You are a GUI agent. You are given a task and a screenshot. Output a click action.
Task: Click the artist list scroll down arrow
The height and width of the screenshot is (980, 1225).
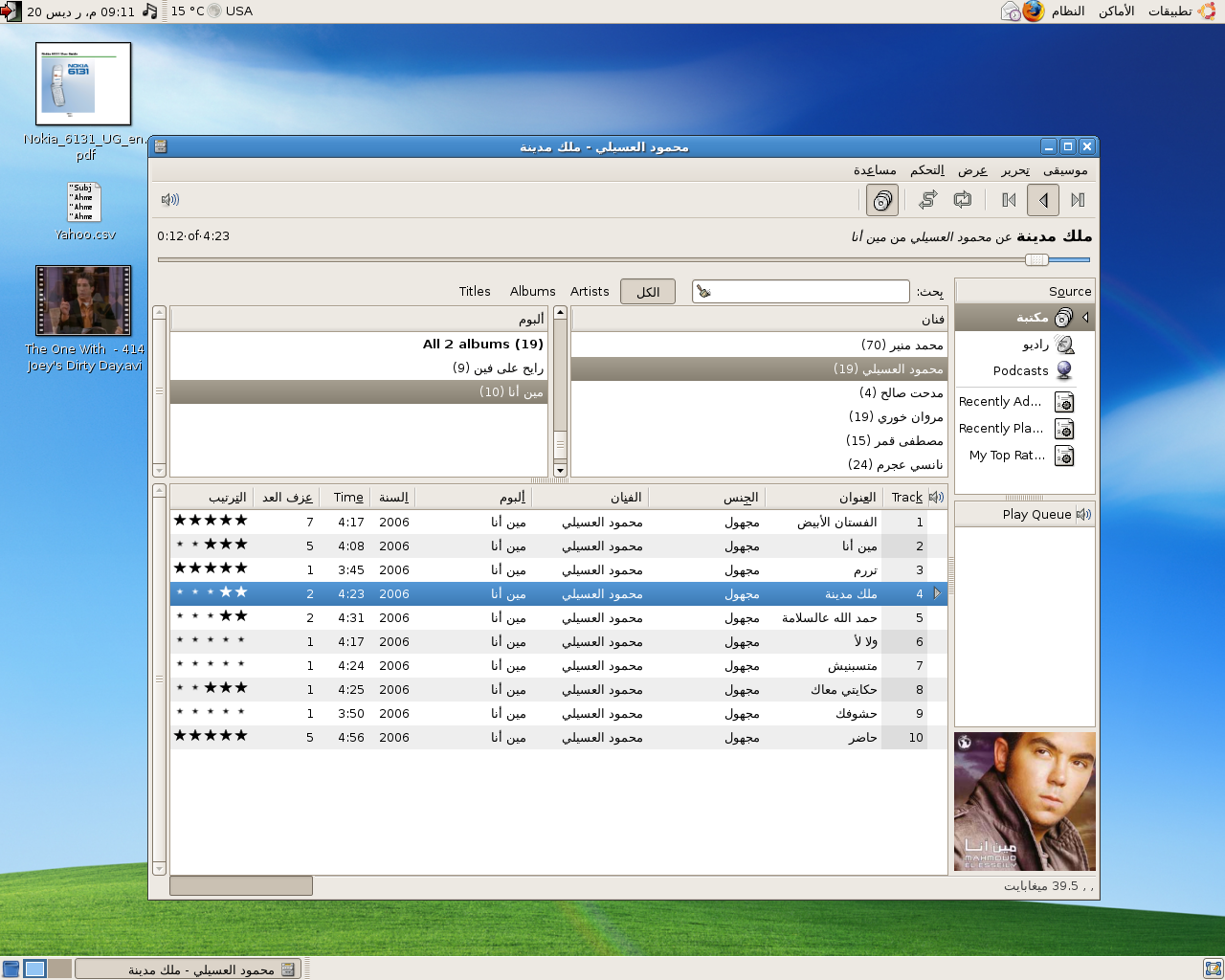click(560, 470)
